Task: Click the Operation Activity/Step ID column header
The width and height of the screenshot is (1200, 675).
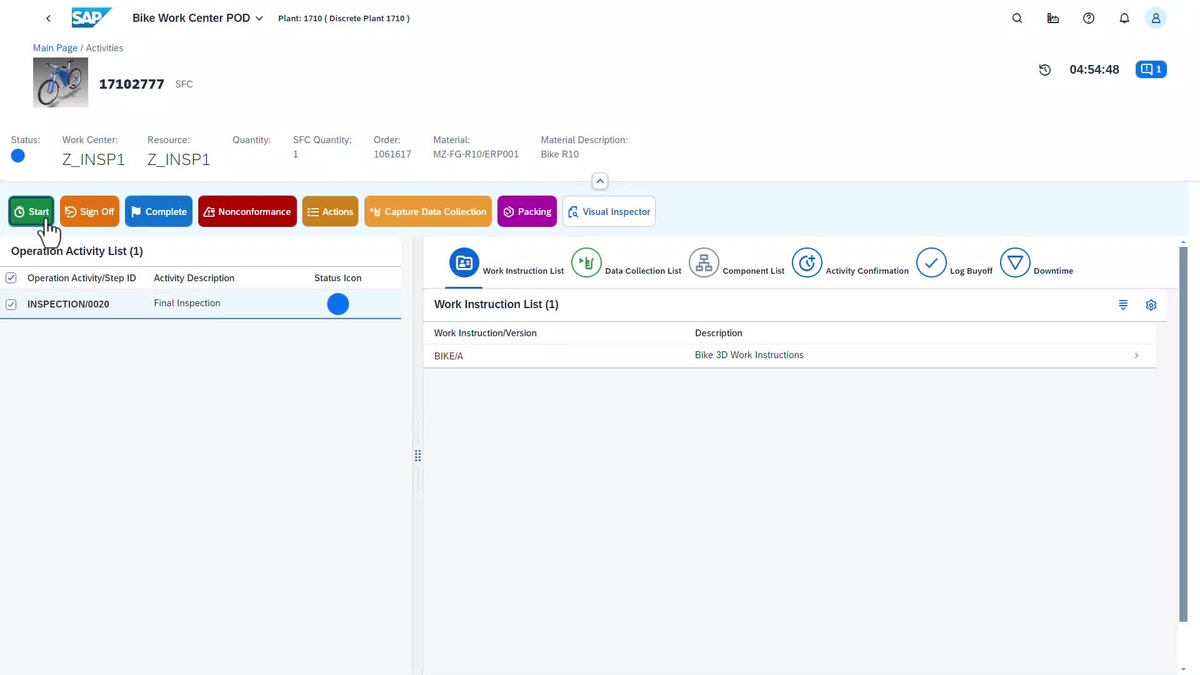Action: point(82,278)
